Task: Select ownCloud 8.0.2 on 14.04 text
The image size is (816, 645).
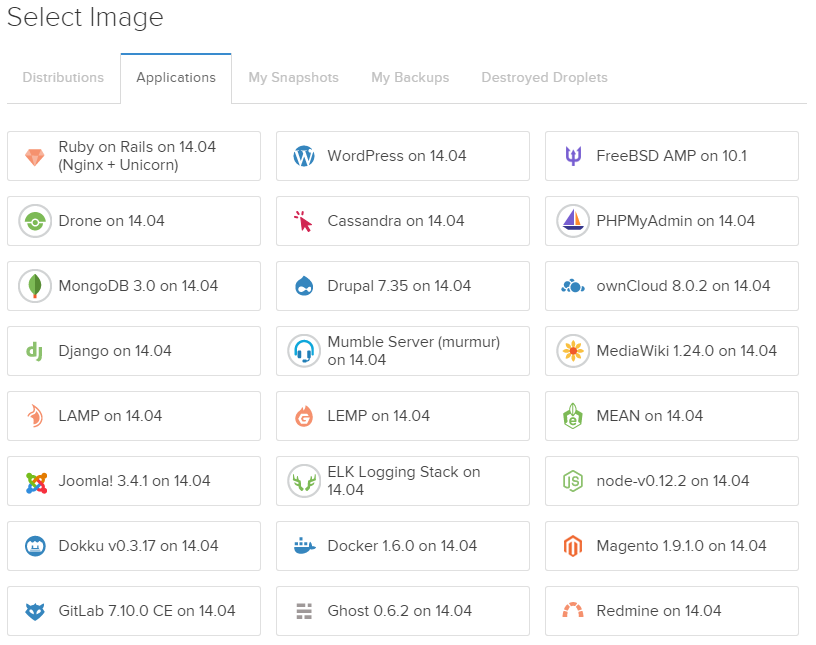Action: click(683, 286)
